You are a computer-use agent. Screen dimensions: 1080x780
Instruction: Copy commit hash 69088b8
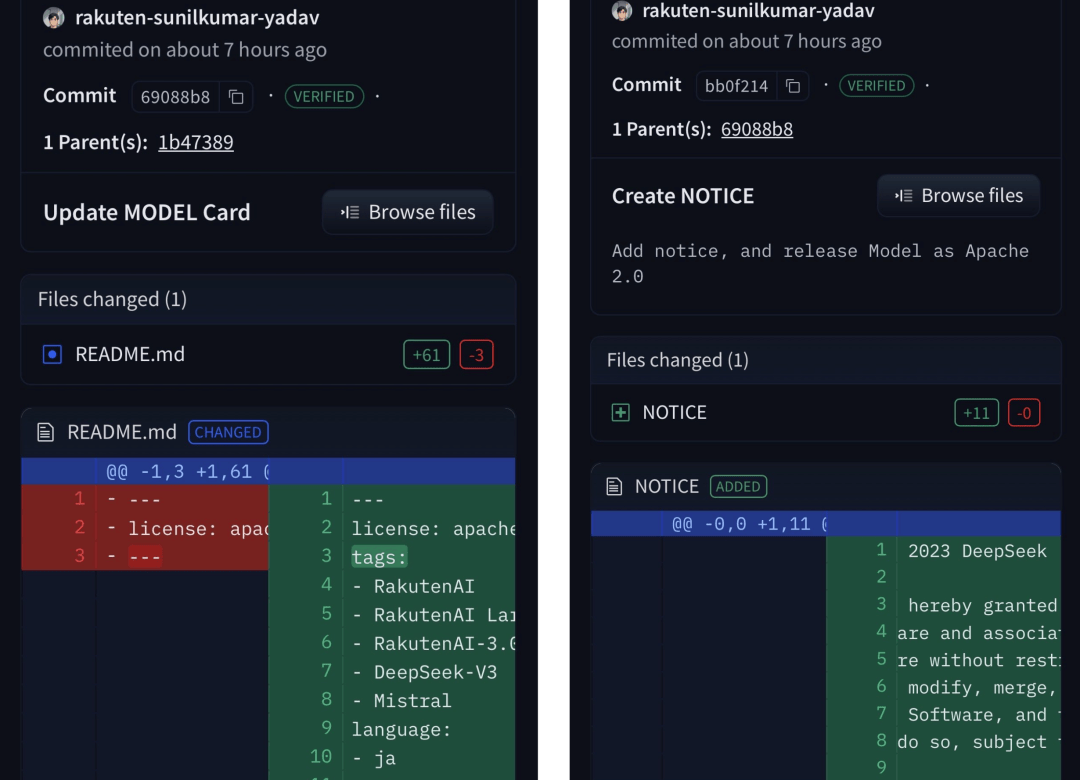click(x=236, y=97)
